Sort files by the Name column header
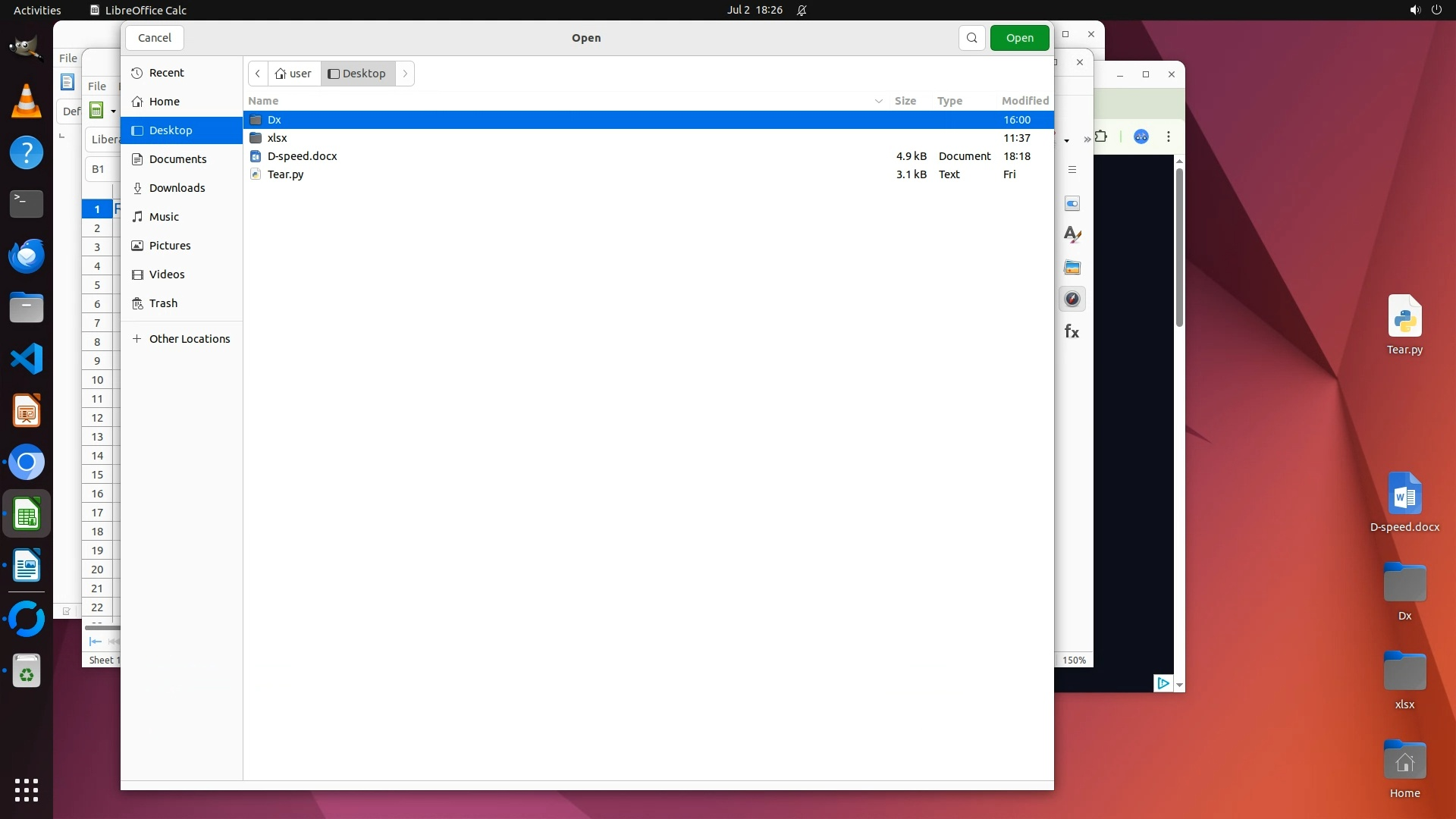This screenshot has height=819, width=1456. (263, 101)
